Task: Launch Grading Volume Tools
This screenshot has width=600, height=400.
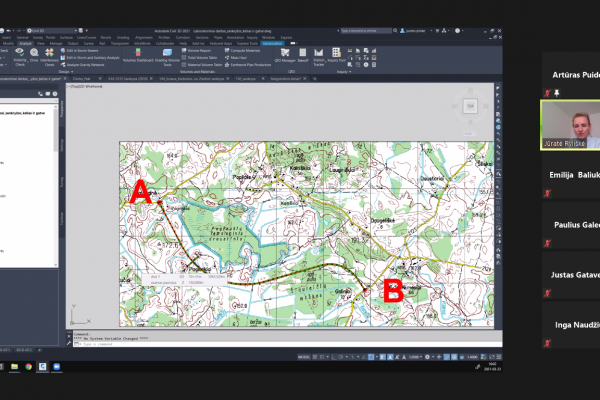Action: (167, 57)
